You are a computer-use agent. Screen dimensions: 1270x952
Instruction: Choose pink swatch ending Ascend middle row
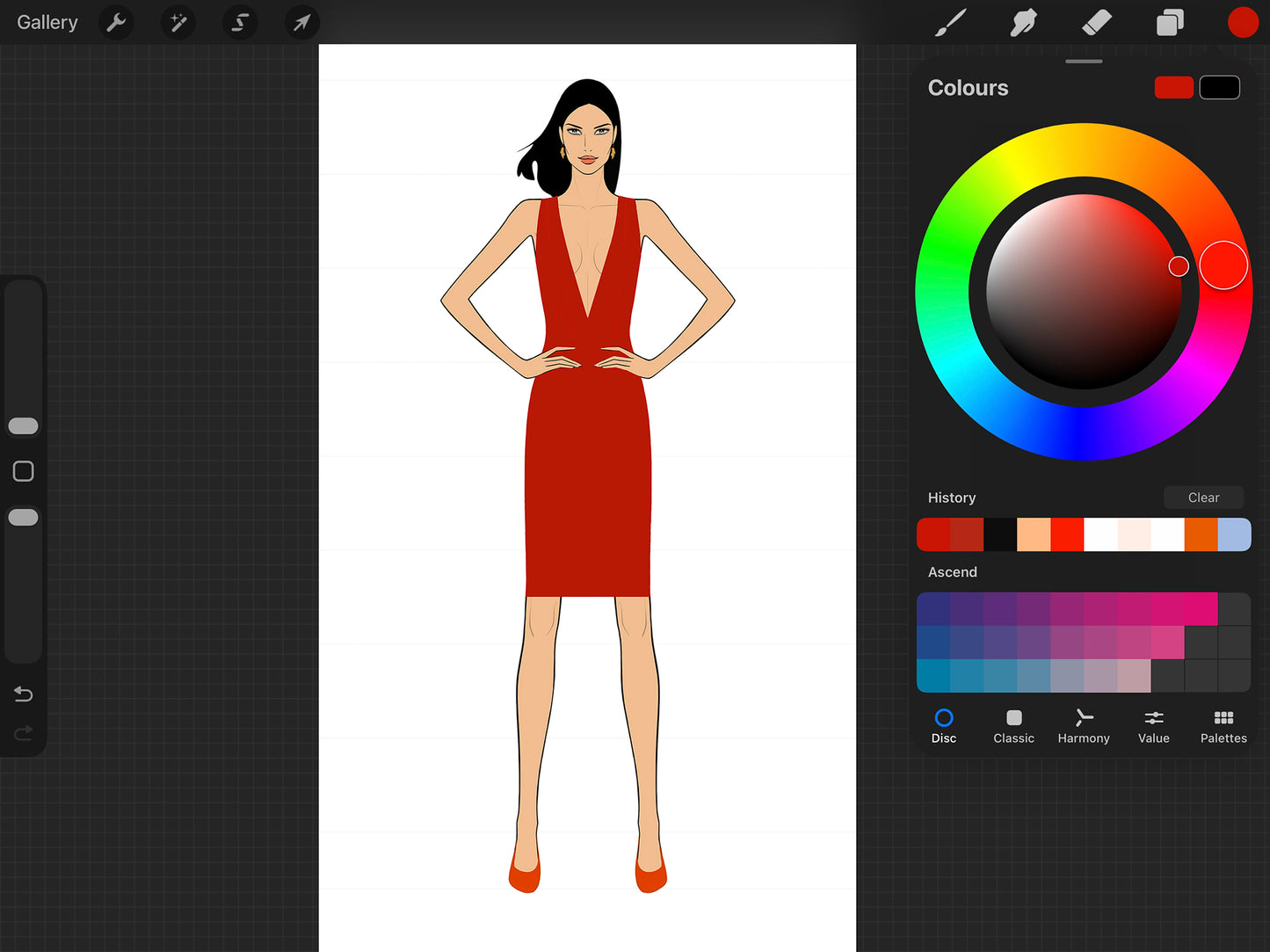click(x=1167, y=643)
